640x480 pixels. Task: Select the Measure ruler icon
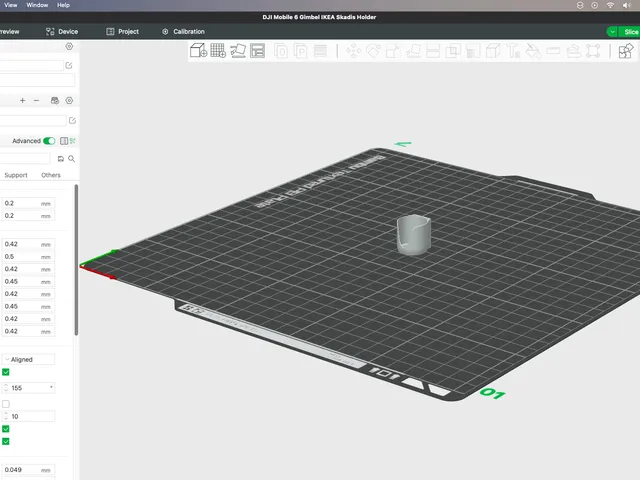click(553, 51)
